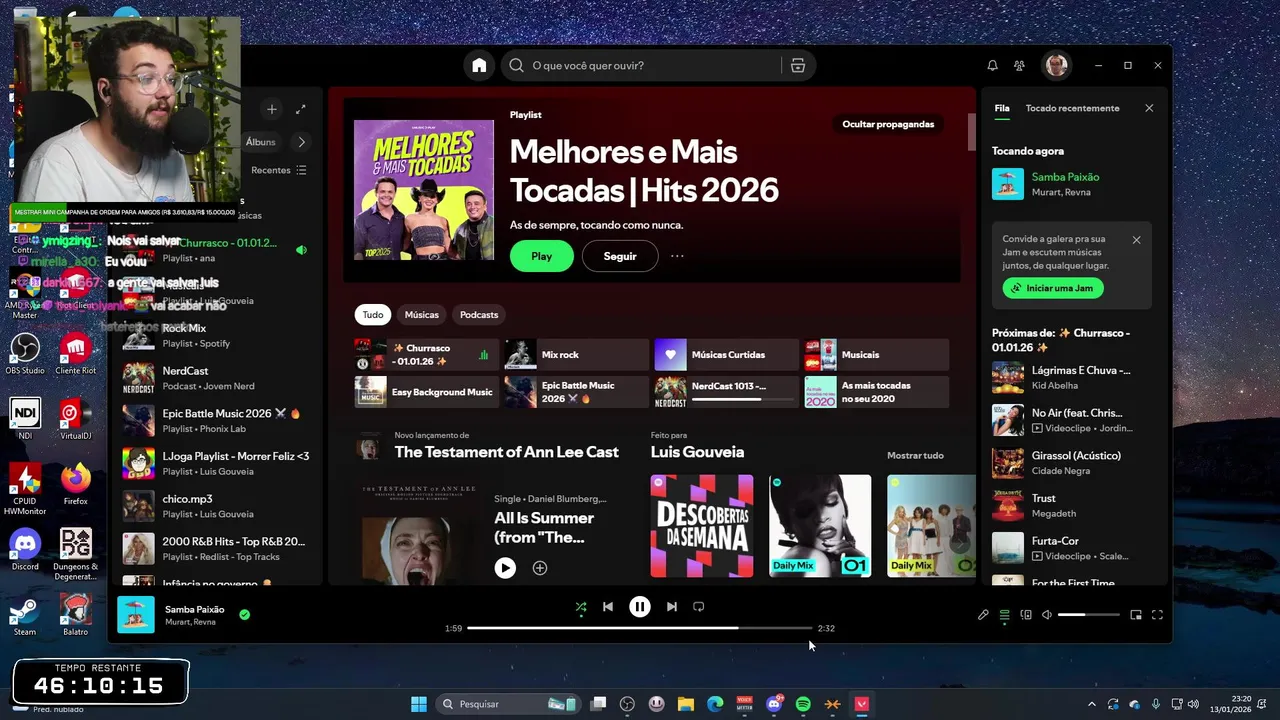This screenshot has height=720, width=1280.
Task: Toggle the liked checkmark next to Samba Paixão
Action: pyautogui.click(x=245, y=615)
